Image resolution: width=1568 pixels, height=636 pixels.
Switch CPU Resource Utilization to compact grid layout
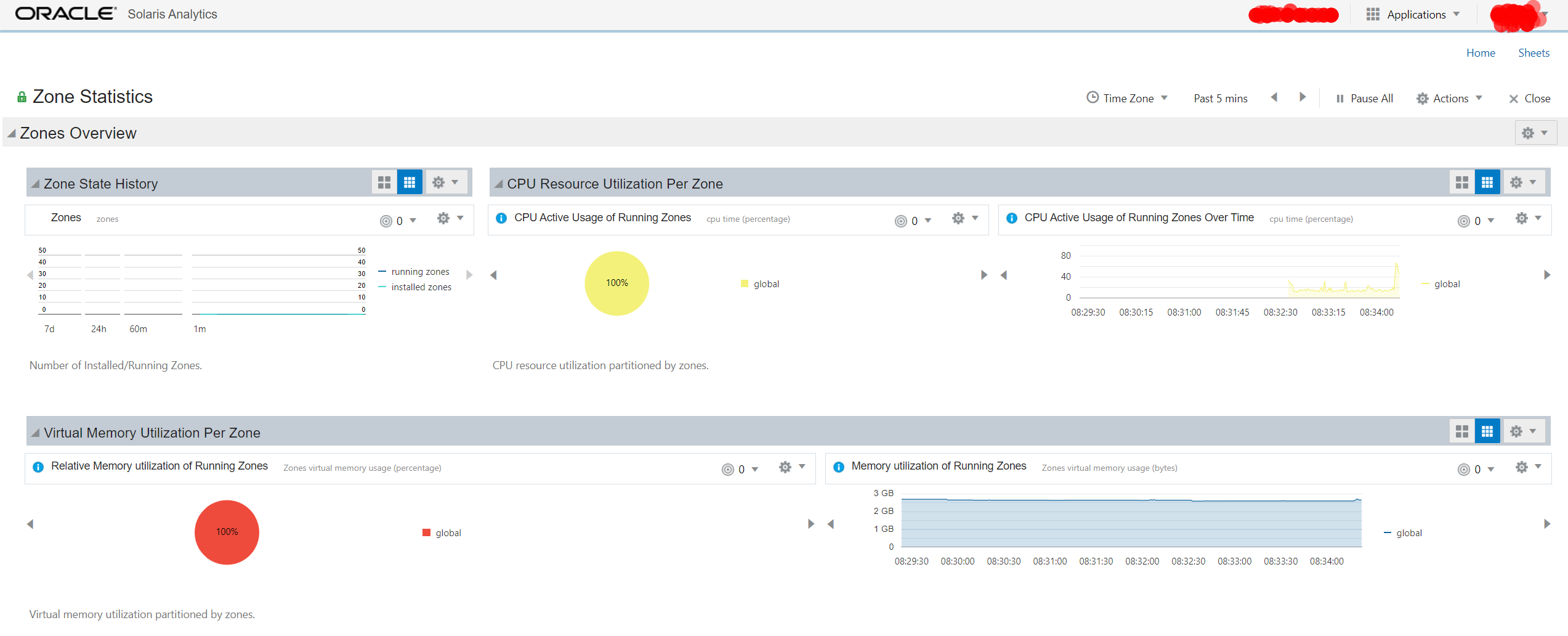pos(1487,182)
